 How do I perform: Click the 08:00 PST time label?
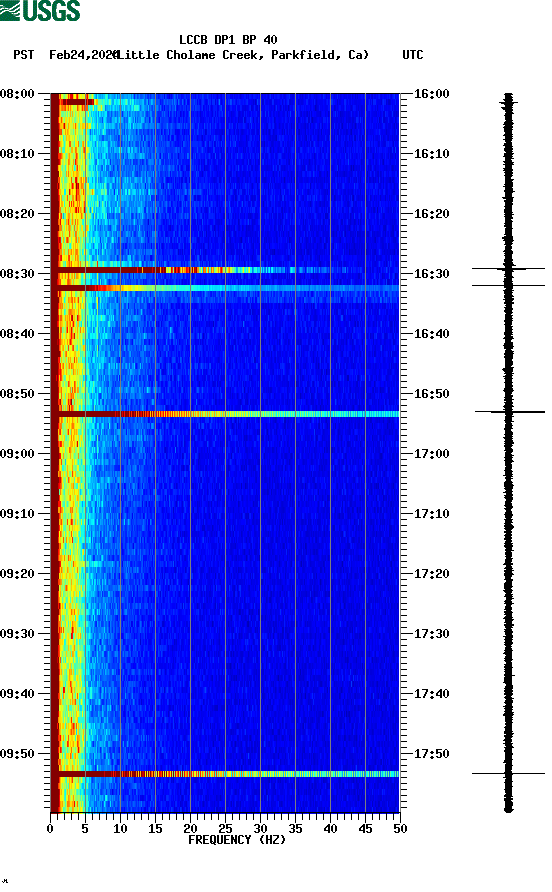pos(17,93)
